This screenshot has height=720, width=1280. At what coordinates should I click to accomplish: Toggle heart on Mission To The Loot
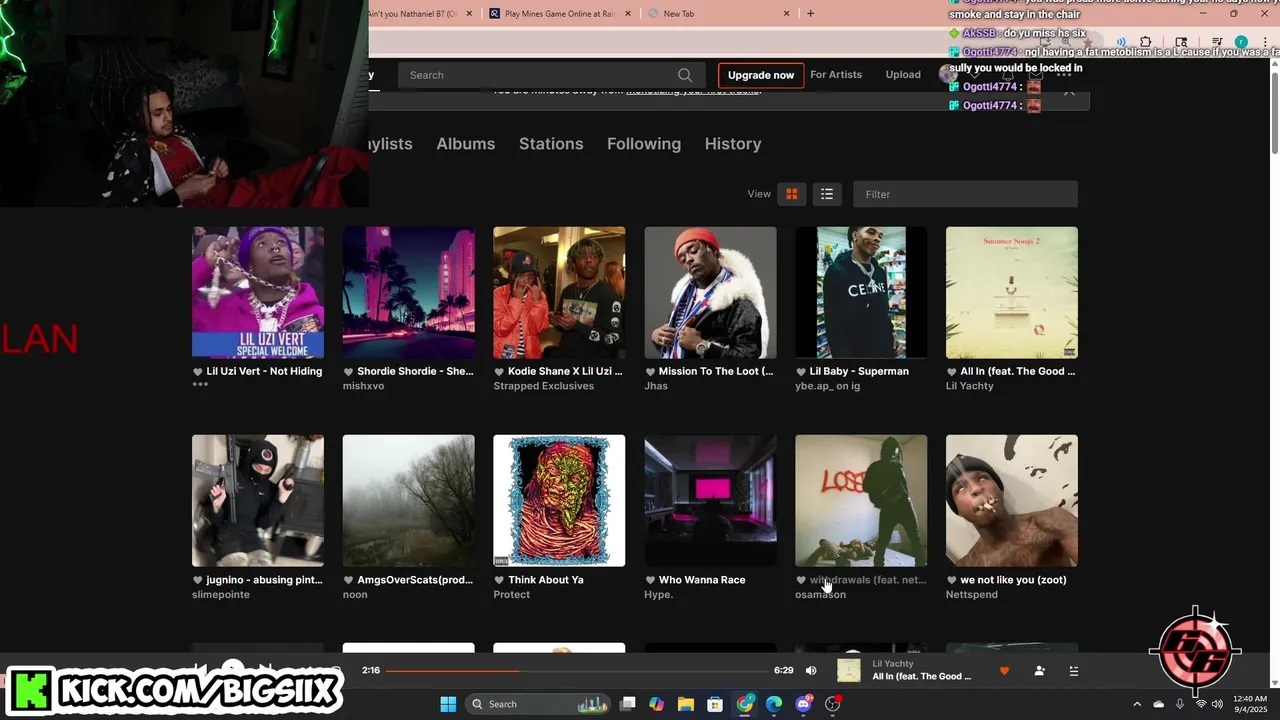click(650, 371)
